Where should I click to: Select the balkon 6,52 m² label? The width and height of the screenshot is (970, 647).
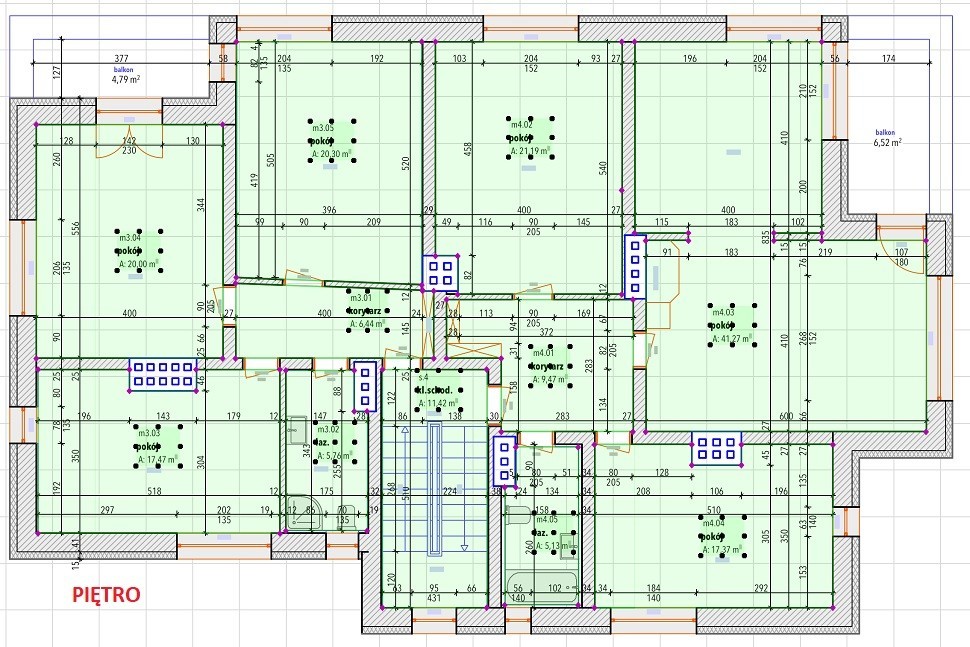(x=888, y=137)
